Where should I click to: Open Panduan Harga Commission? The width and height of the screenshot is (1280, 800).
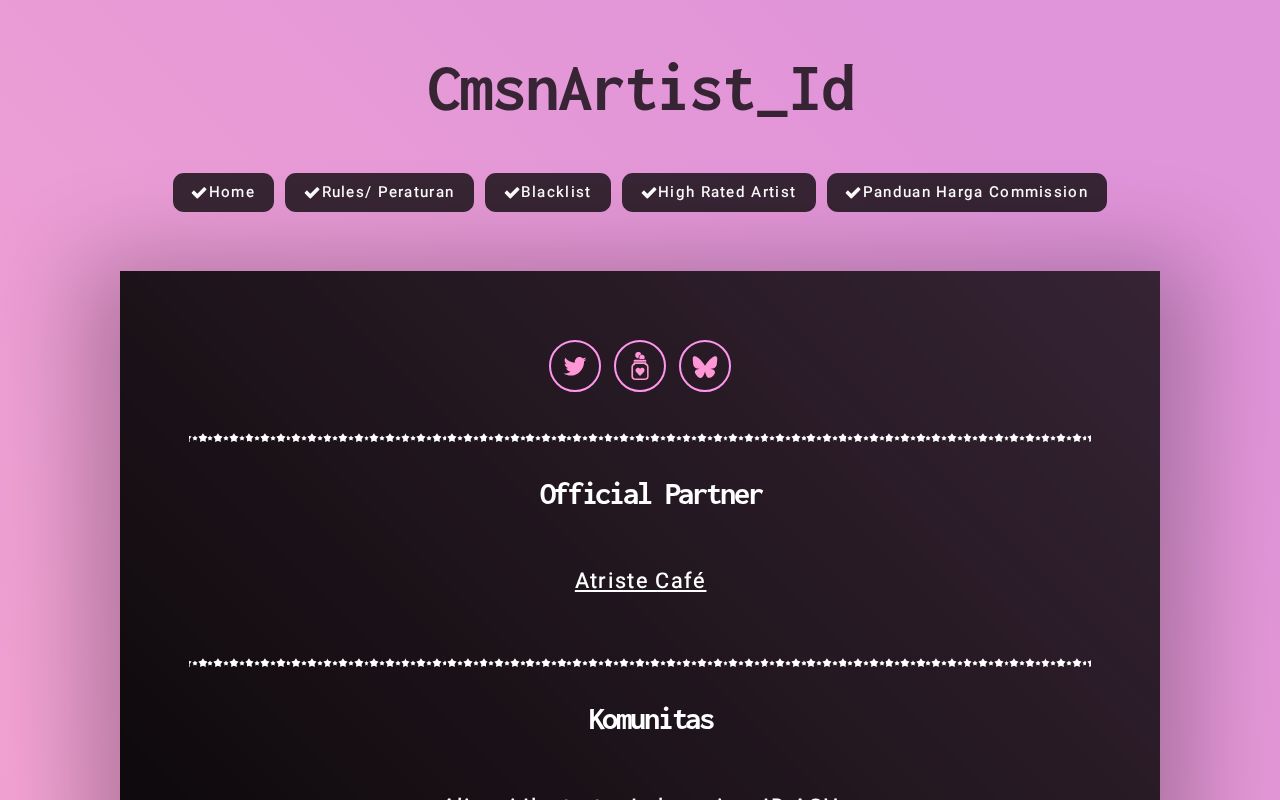pos(967,192)
